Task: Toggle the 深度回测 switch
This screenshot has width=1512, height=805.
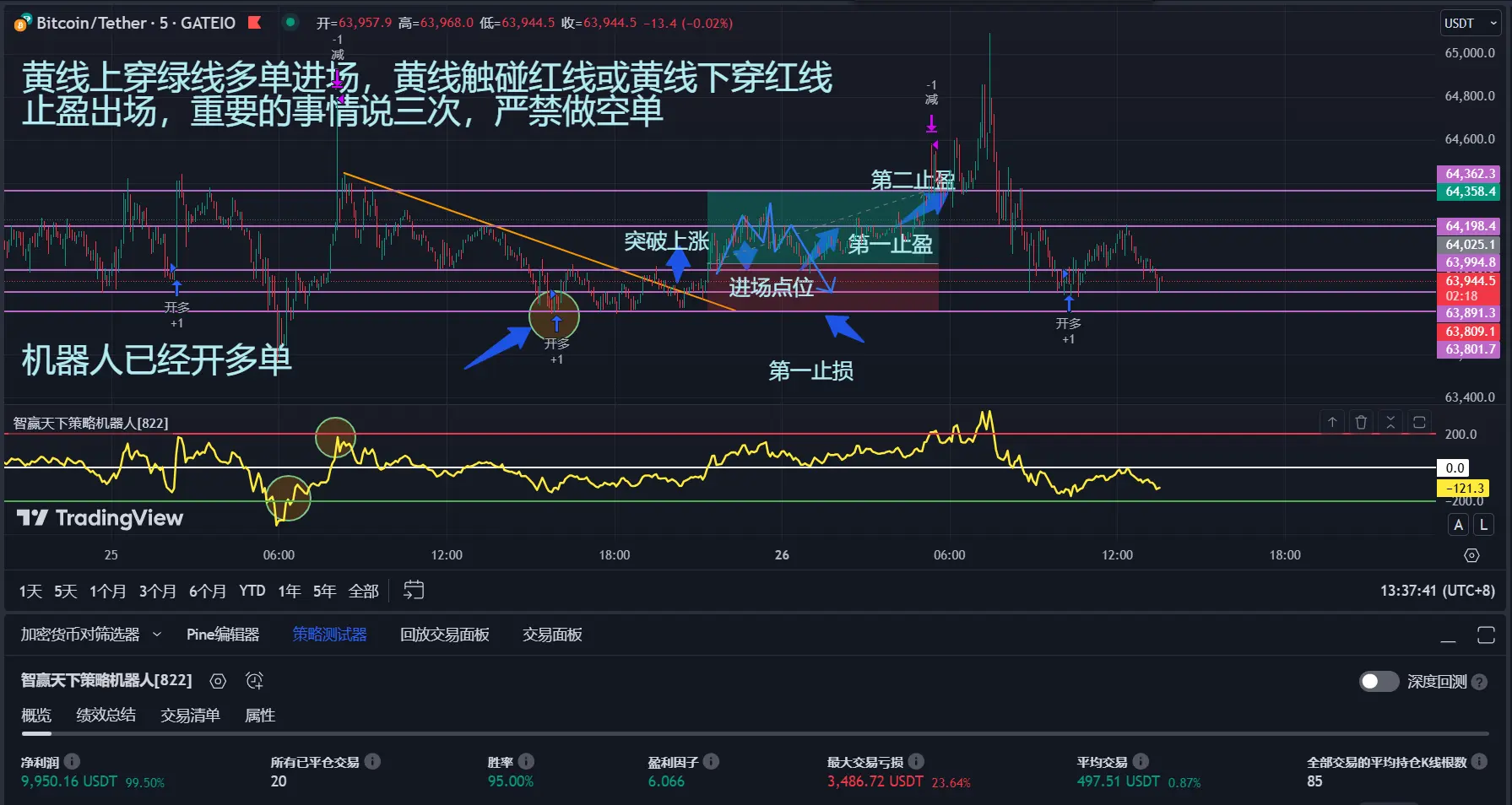Action: (x=1379, y=682)
